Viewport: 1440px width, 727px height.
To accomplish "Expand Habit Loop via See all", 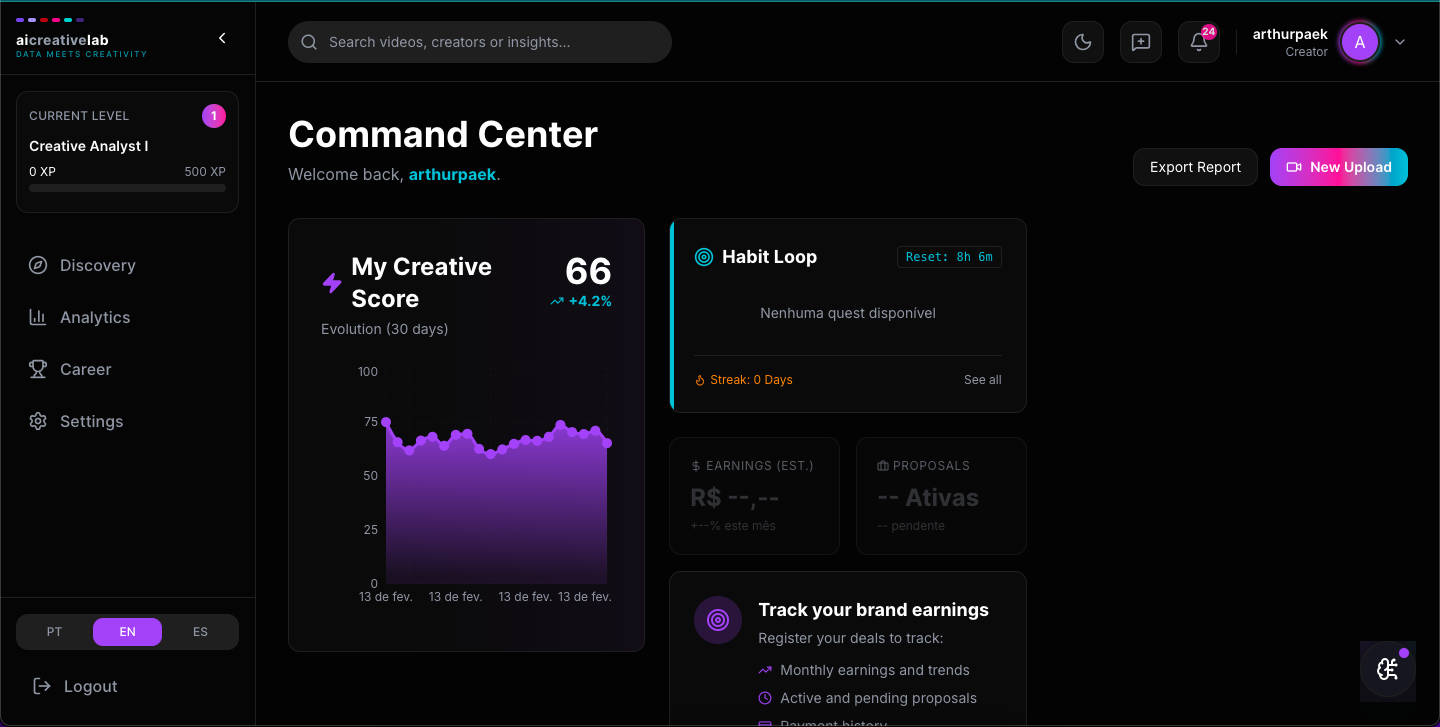I will click(x=982, y=379).
